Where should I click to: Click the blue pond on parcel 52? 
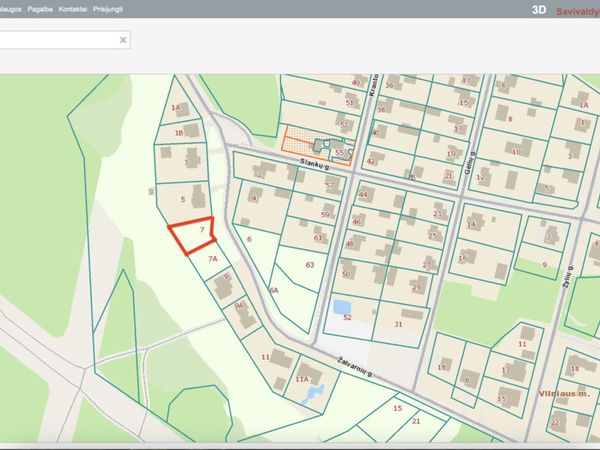click(x=342, y=307)
